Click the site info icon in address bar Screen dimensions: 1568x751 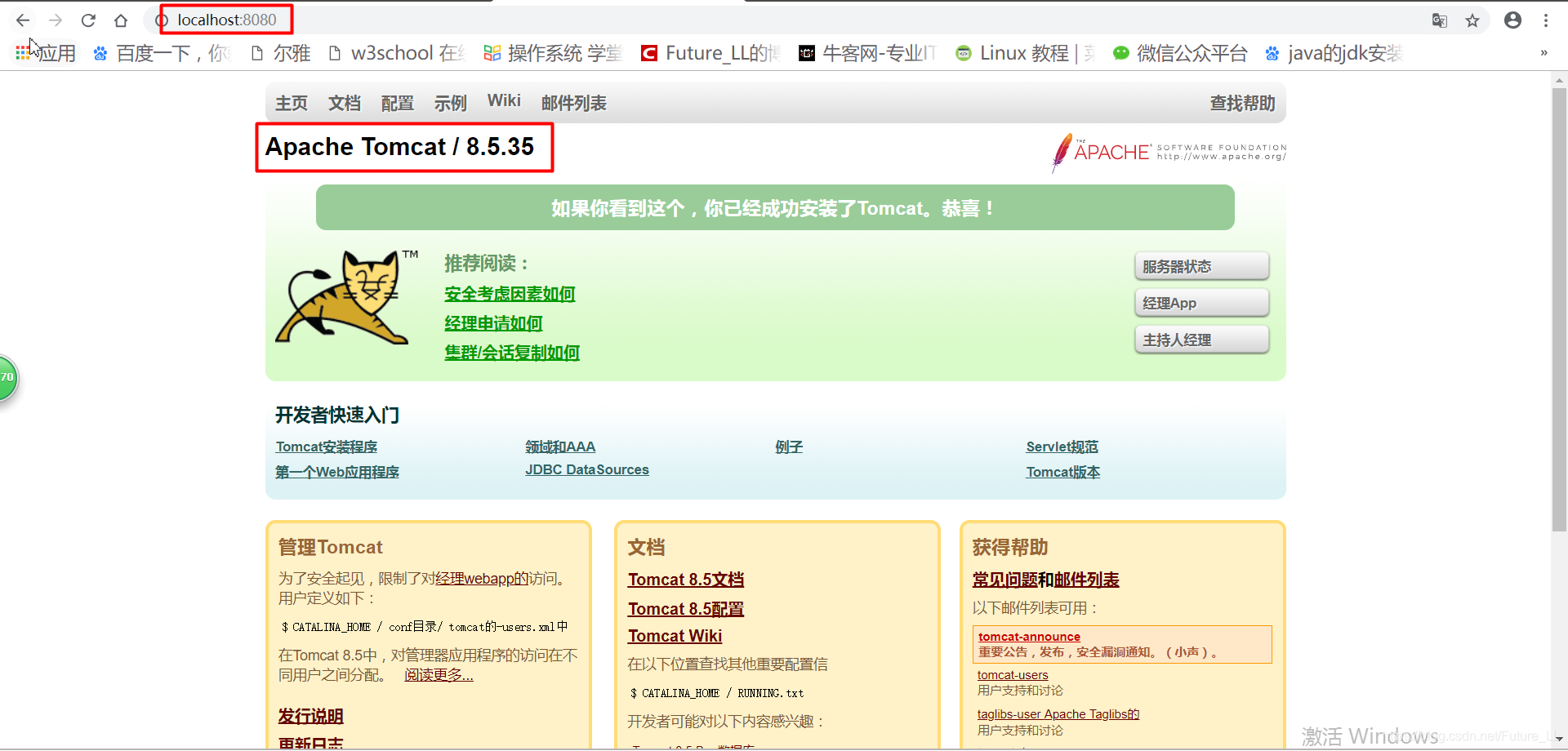tap(162, 20)
